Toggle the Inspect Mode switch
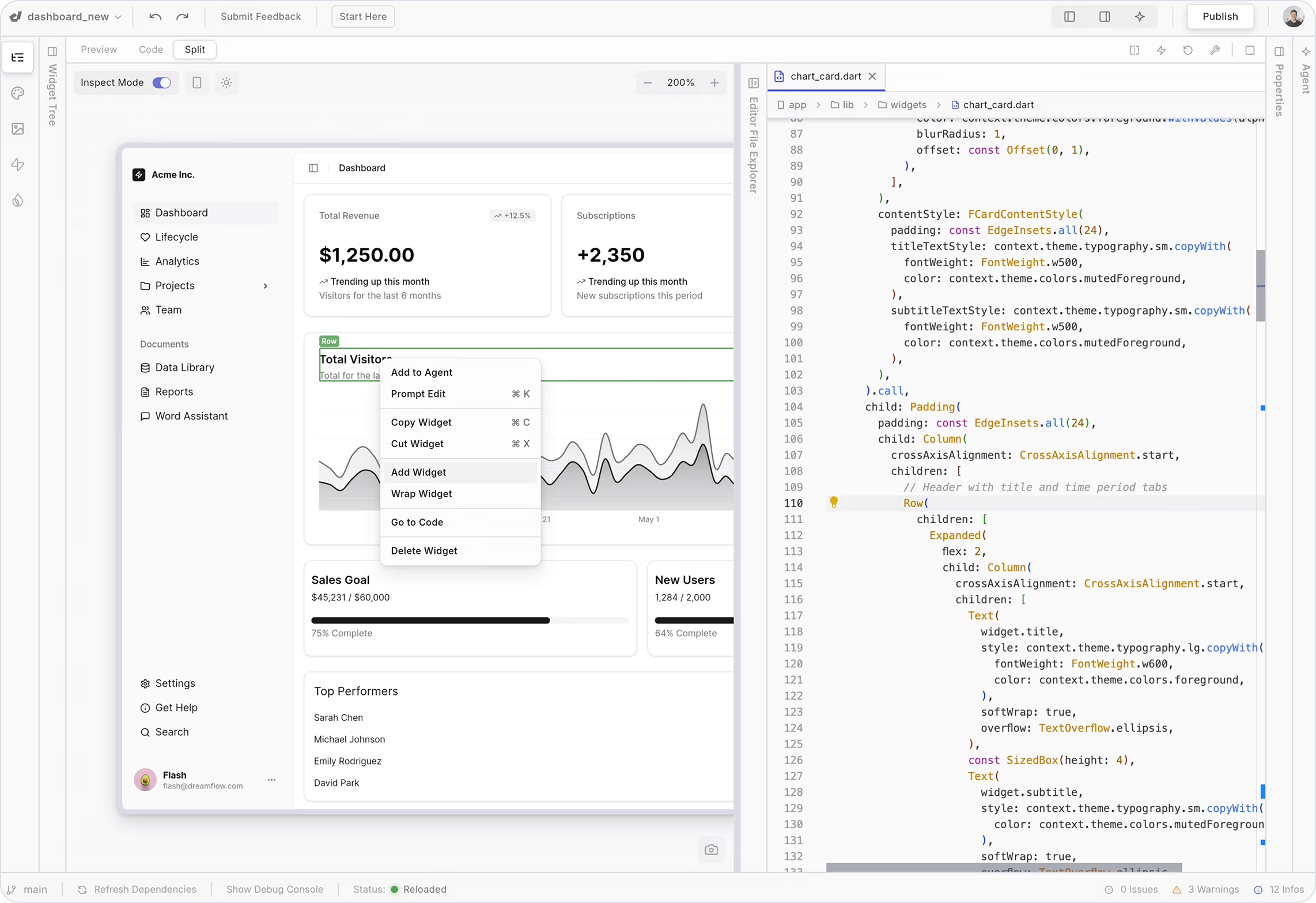 (x=162, y=83)
